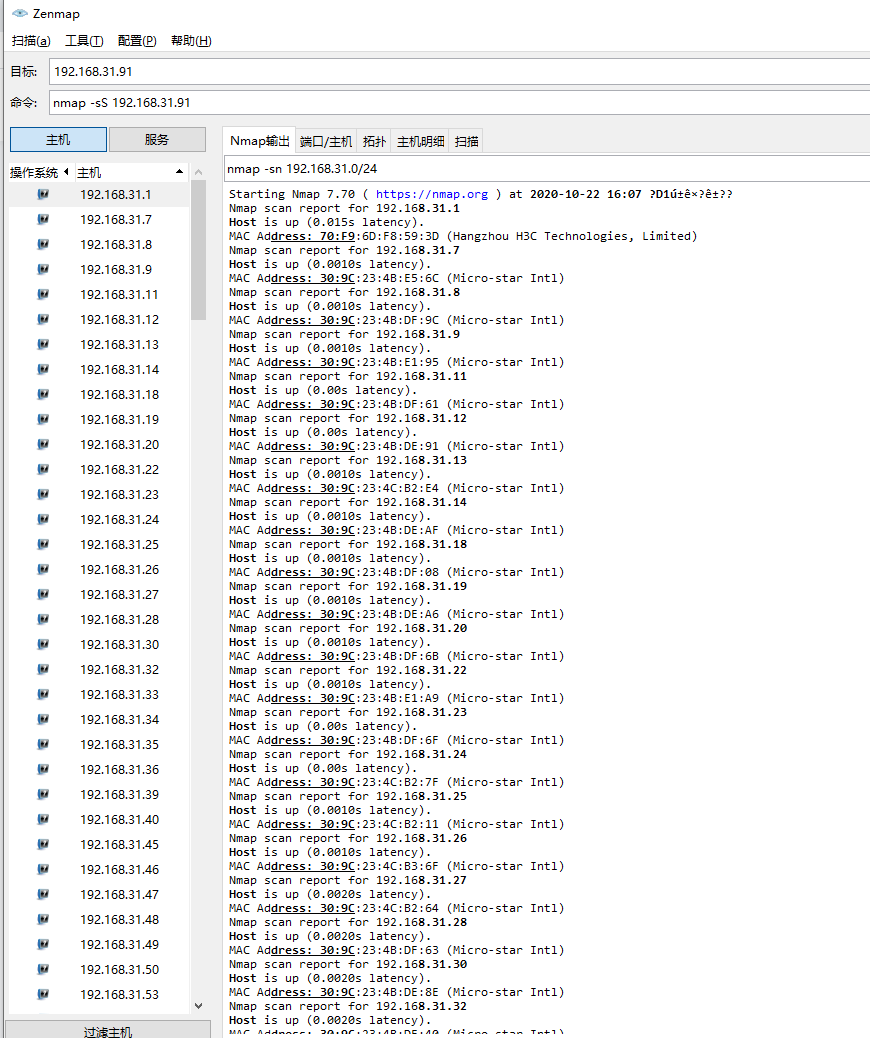Click OS icon beside host 192.168.31.28
The width and height of the screenshot is (870, 1038).
(x=43, y=619)
